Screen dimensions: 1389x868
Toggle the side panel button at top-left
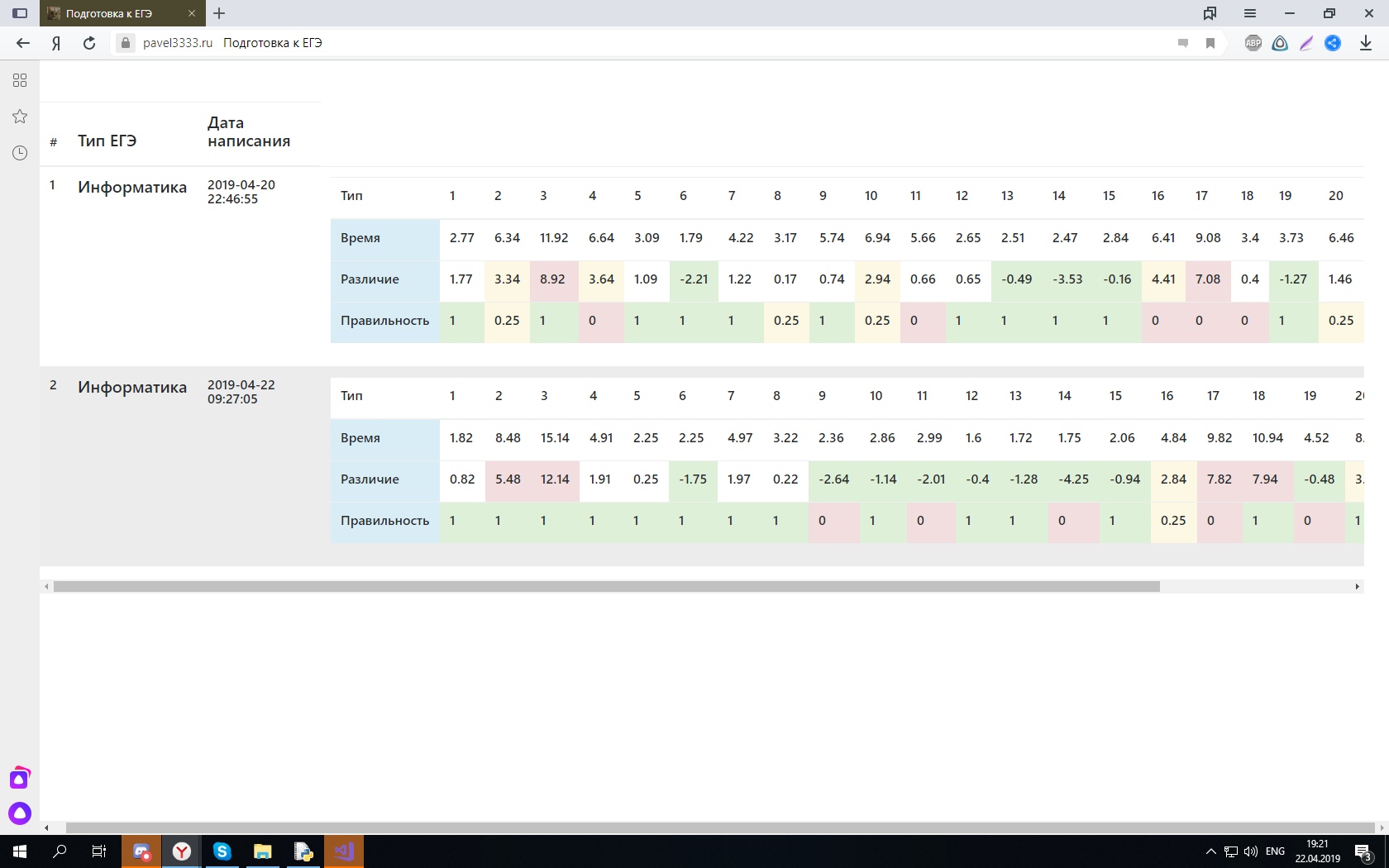20,13
